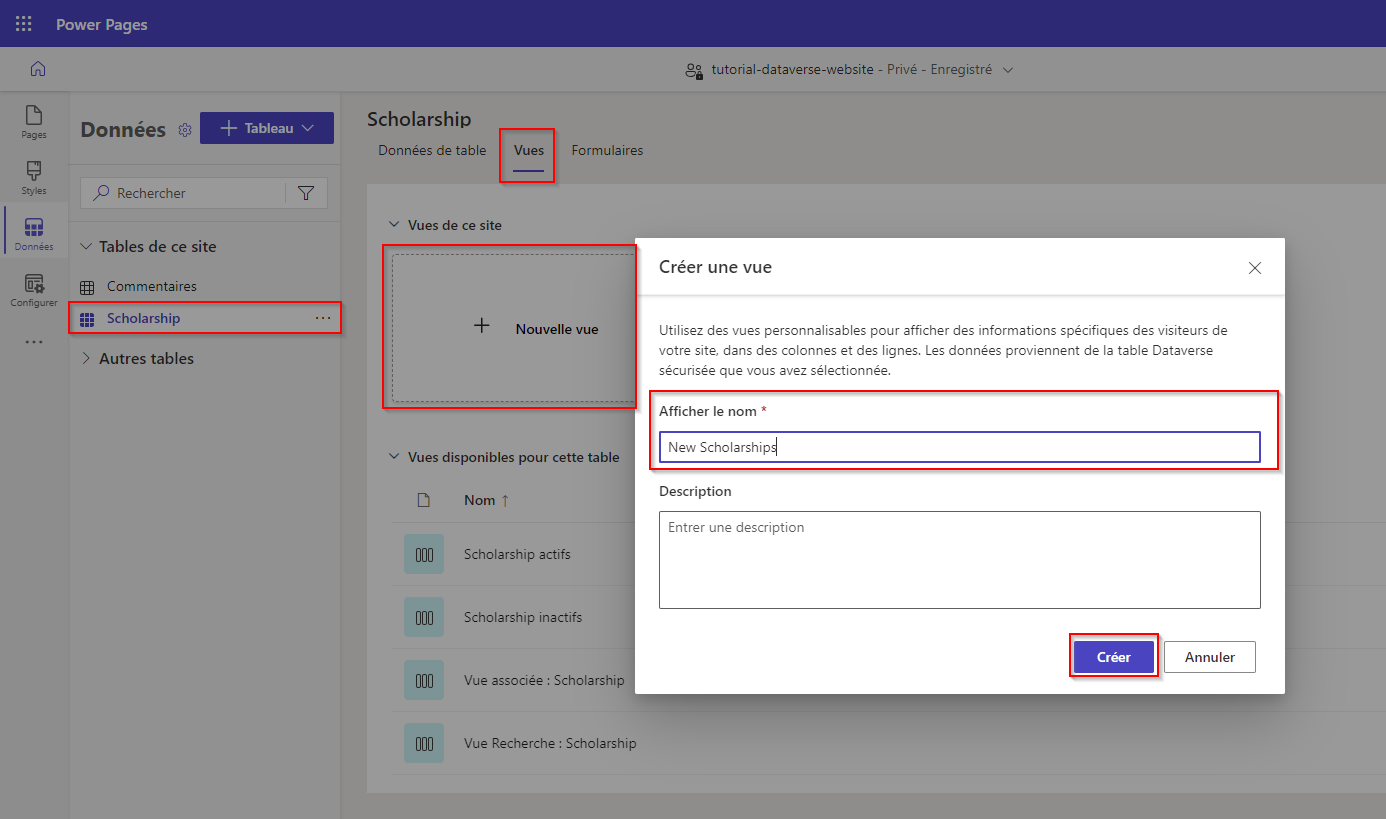
Task: Click the filter funnel icon
Action: tap(306, 193)
